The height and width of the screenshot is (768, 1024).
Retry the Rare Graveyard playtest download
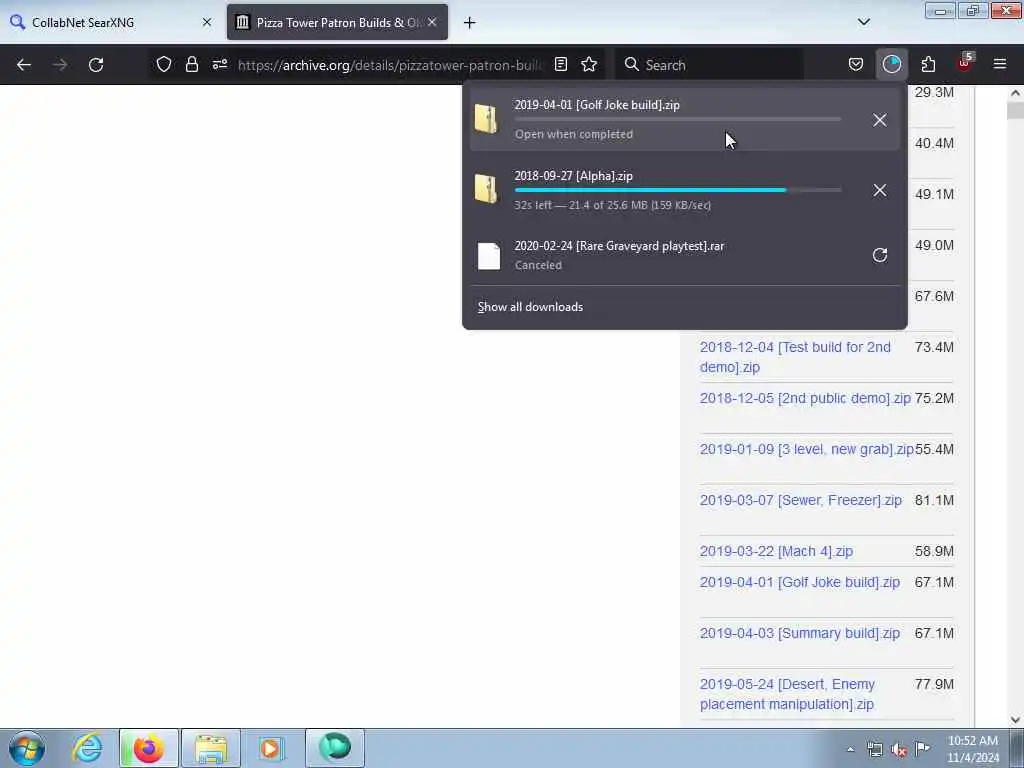coord(880,255)
